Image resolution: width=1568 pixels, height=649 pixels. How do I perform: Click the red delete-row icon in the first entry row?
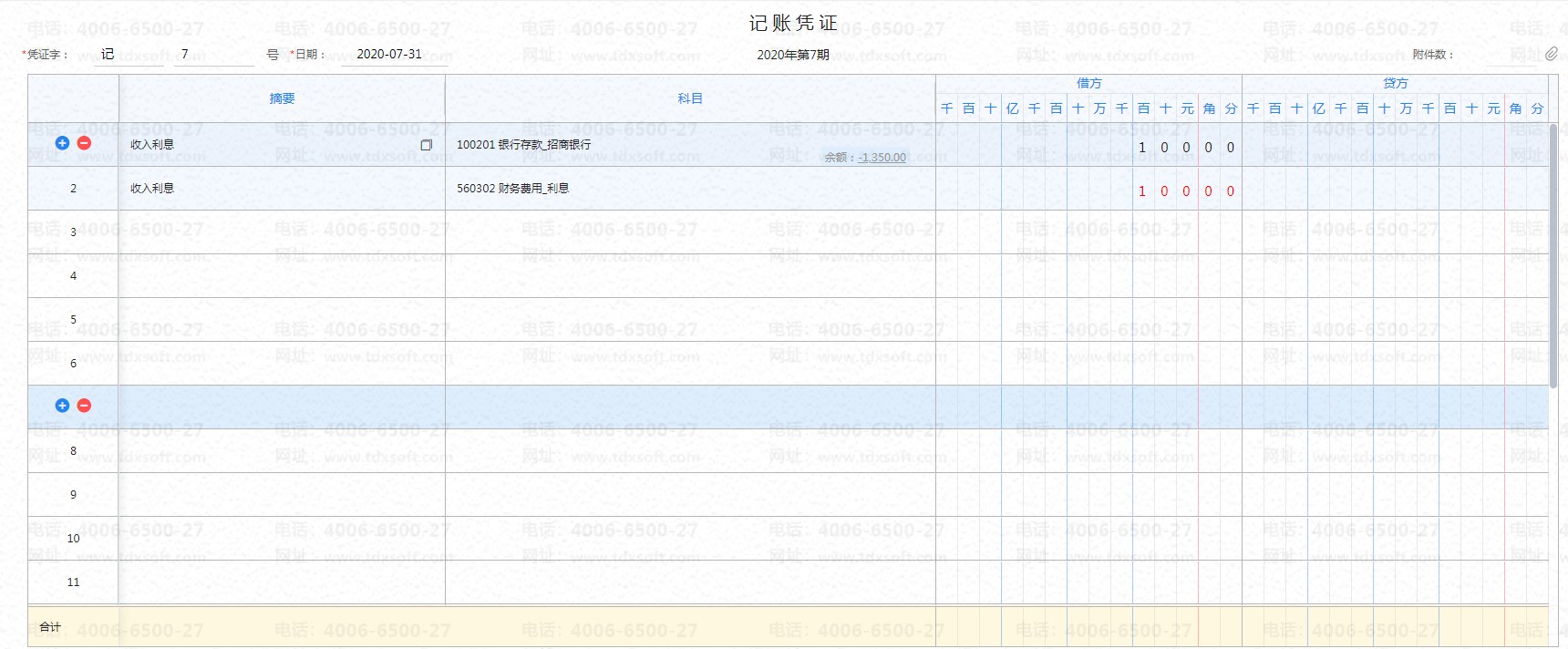(x=84, y=143)
